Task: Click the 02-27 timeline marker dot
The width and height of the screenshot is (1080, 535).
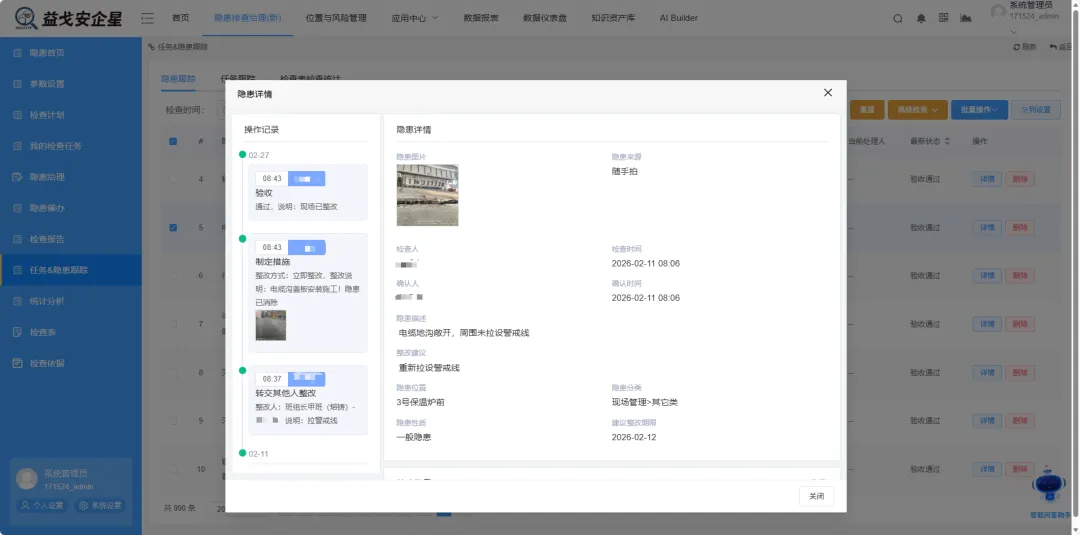Action: coord(242,155)
